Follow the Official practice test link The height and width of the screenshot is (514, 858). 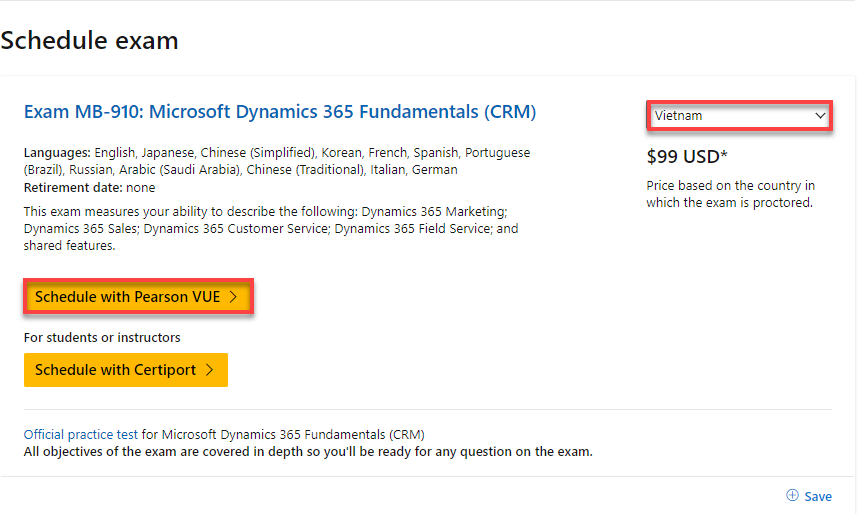(x=81, y=435)
